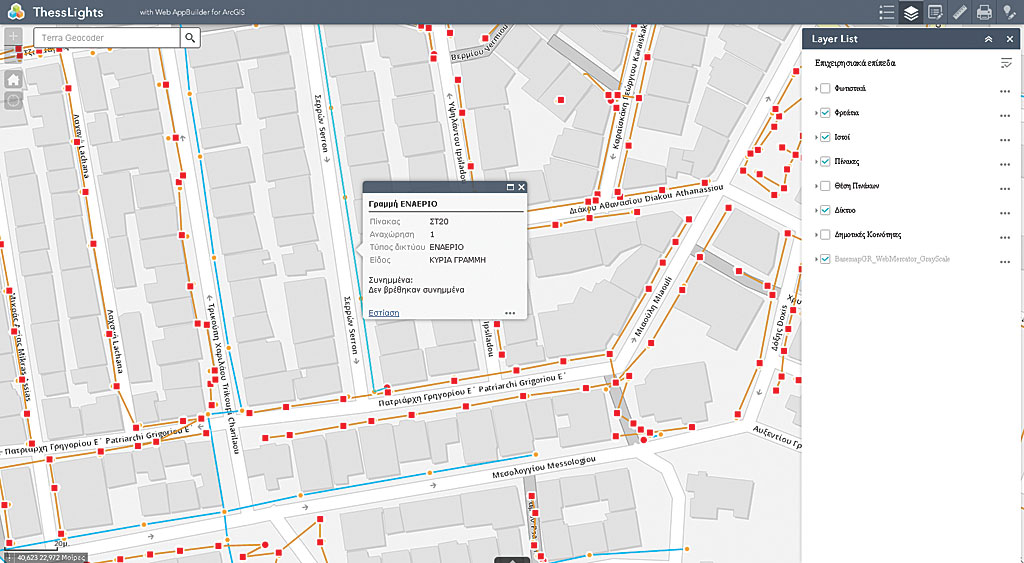Collapse the Layer List panel
The width and height of the screenshot is (1024, 563).
tap(988, 39)
